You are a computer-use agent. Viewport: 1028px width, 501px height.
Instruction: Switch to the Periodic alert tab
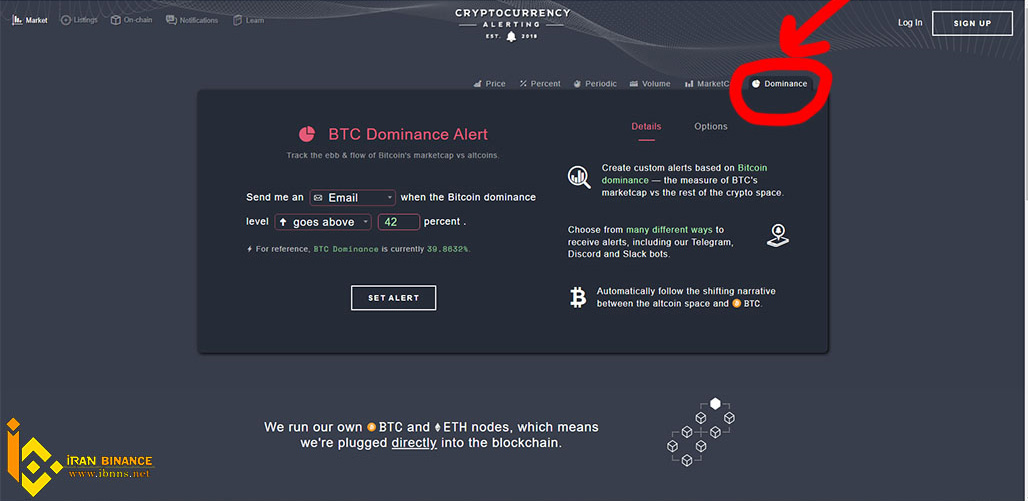point(595,84)
